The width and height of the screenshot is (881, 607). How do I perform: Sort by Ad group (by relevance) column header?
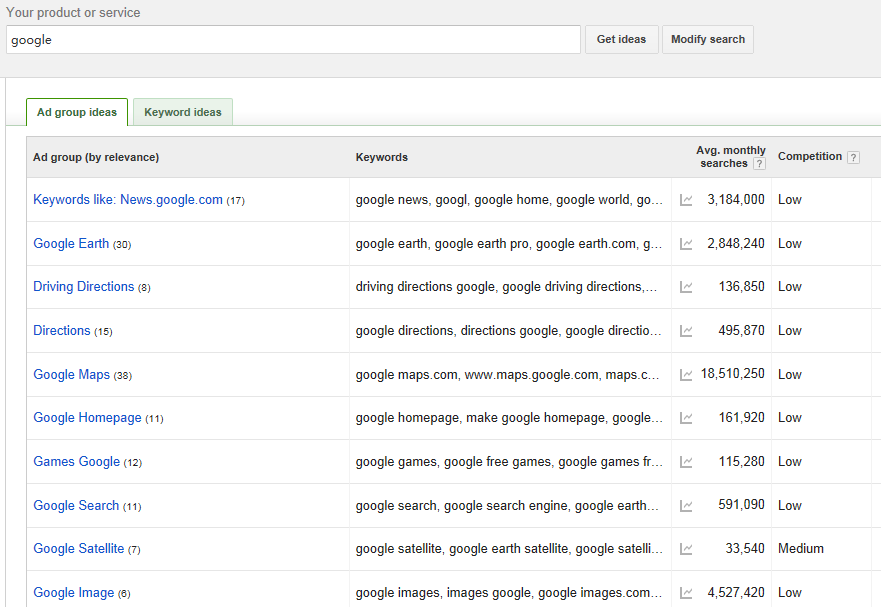tap(96, 157)
